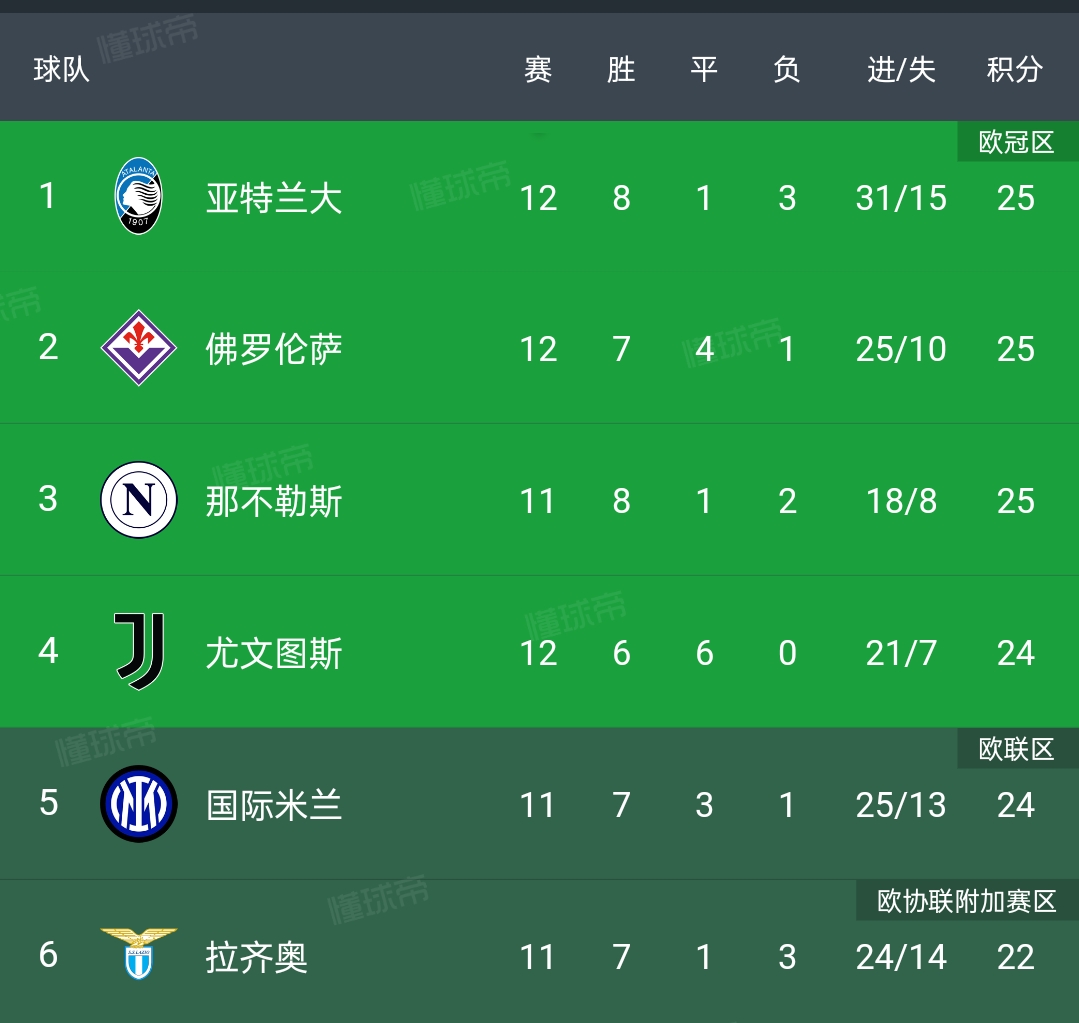This screenshot has height=1023, width=1079.
Task: Toggle sorting by the 积分 column
Action: (x=1016, y=67)
